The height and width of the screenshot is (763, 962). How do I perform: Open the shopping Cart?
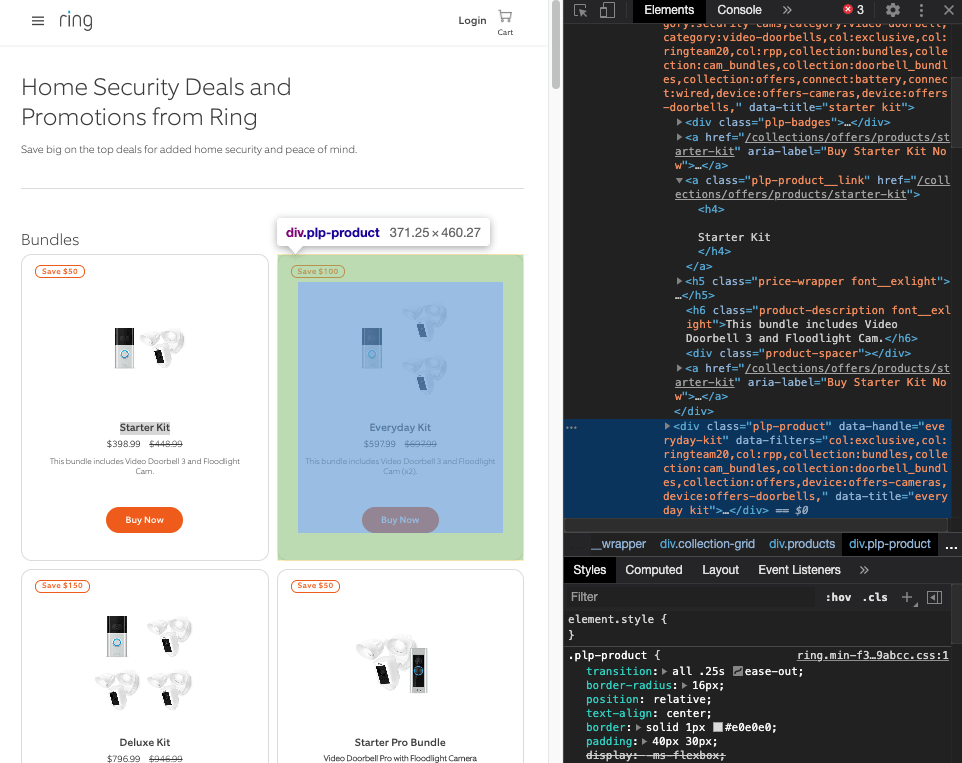(x=505, y=22)
